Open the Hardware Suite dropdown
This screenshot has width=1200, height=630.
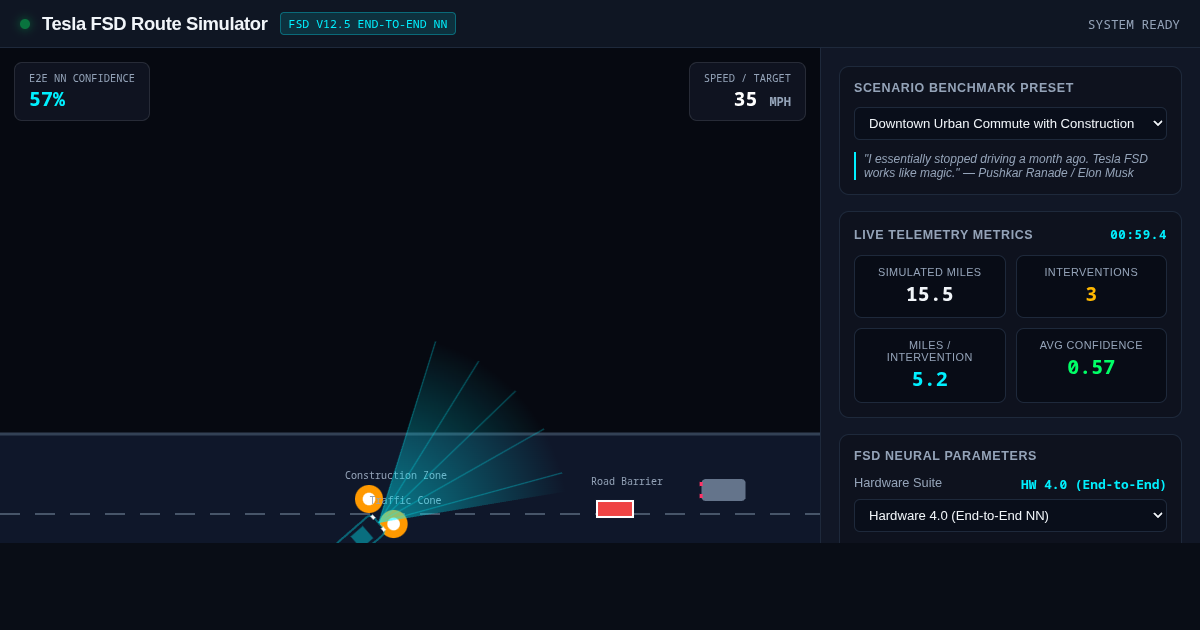(1010, 515)
